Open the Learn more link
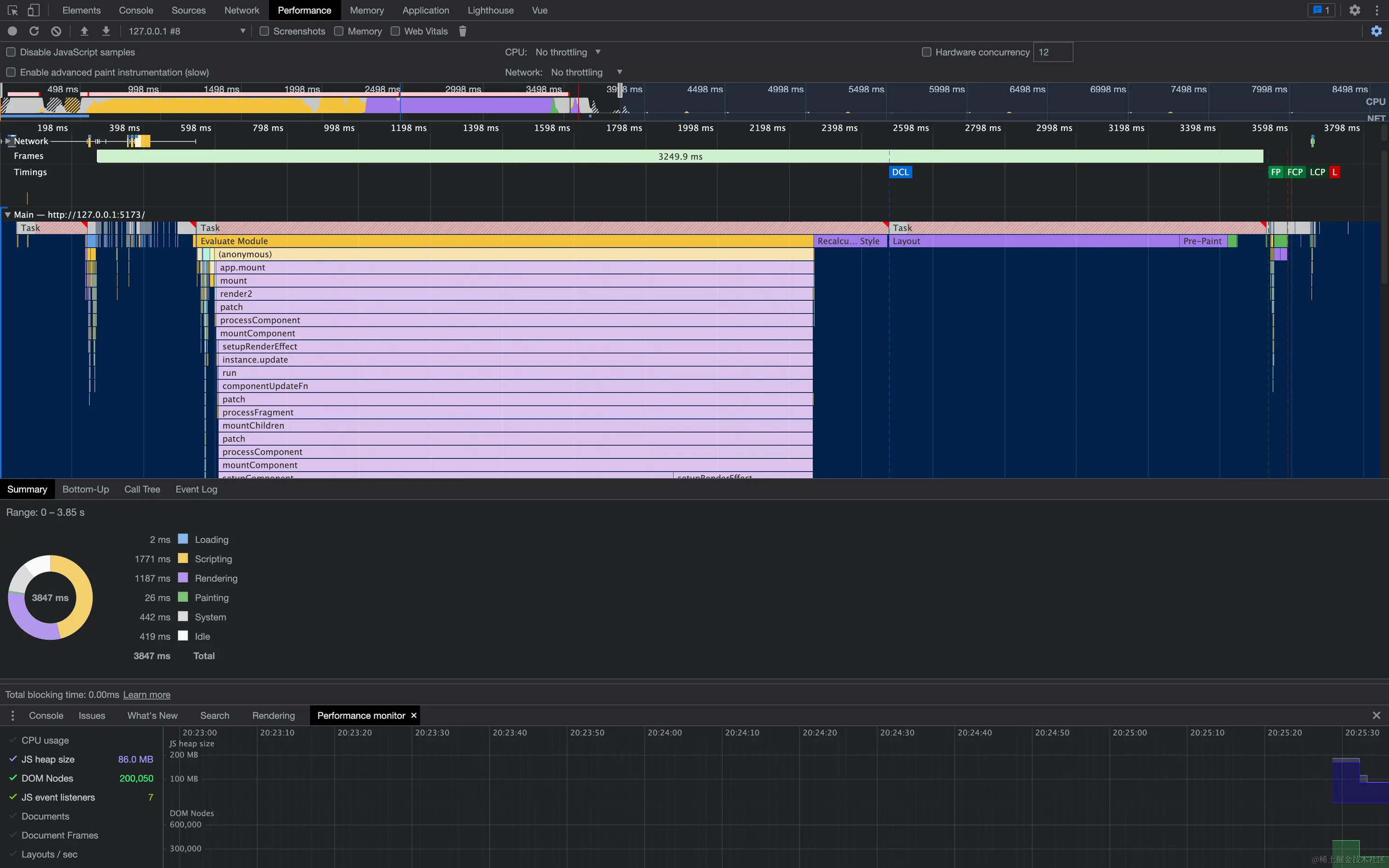 click(147, 694)
